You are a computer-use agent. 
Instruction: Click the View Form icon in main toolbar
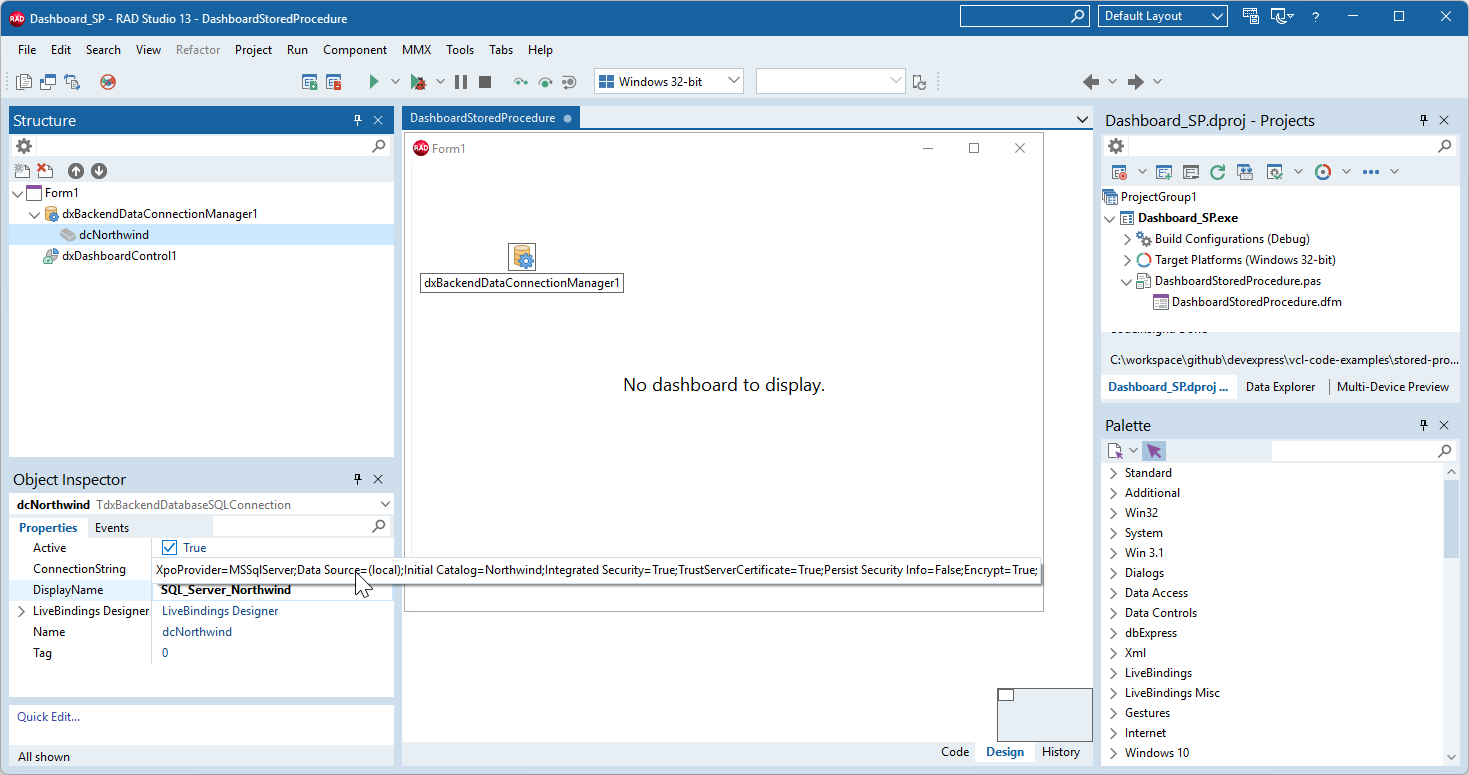pos(48,82)
